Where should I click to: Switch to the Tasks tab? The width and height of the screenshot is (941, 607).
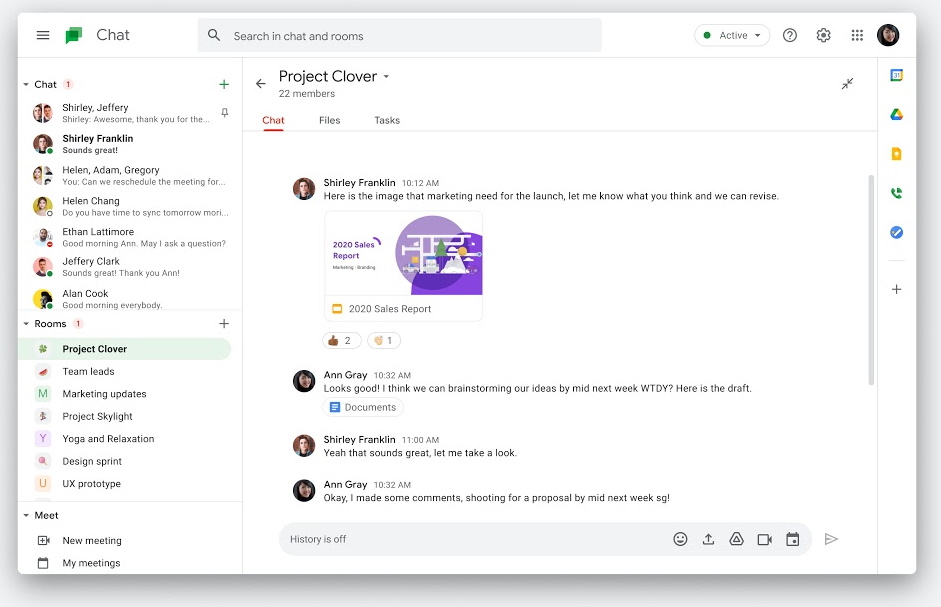(387, 120)
